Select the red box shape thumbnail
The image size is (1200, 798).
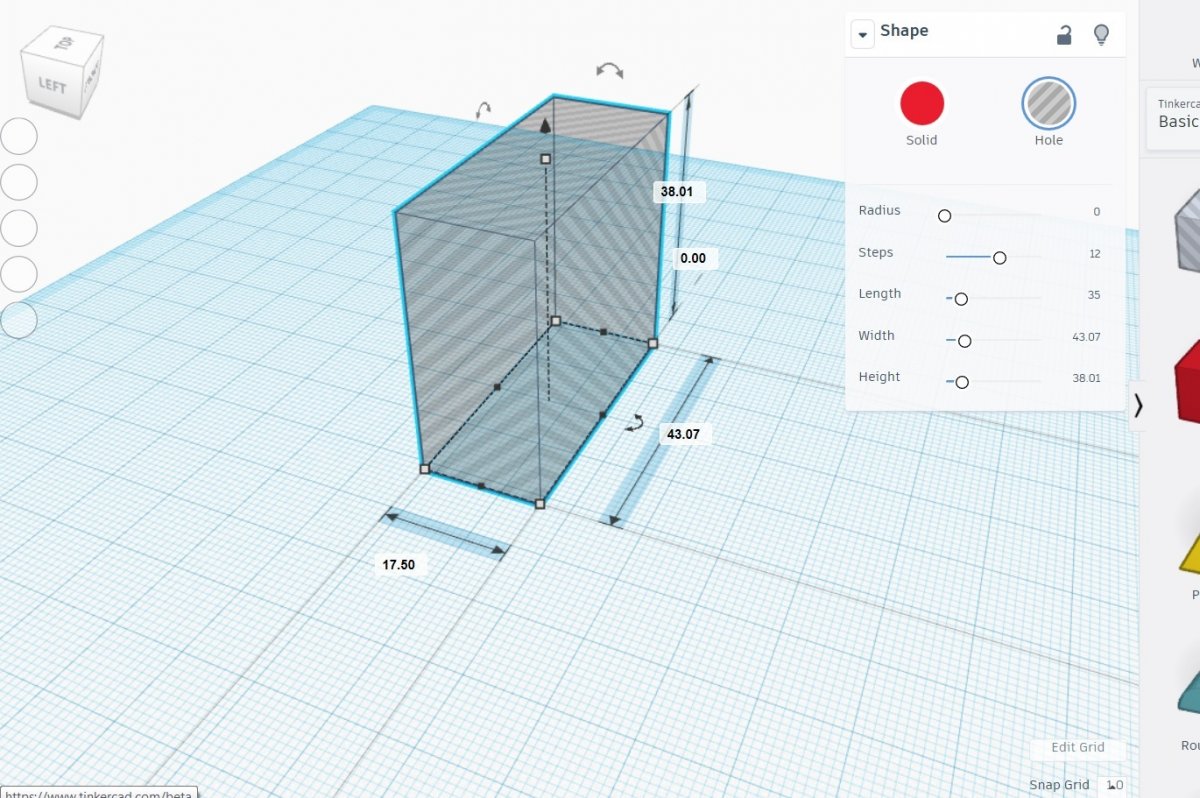click(x=1188, y=381)
